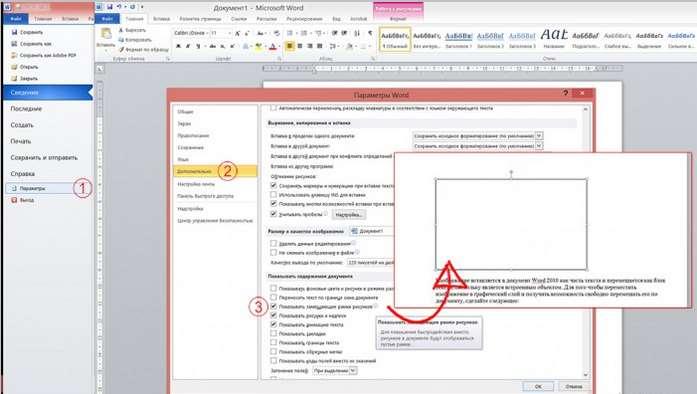
Task: Toggle the show picture placeholders checkbox
Action: click(x=273, y=306)
